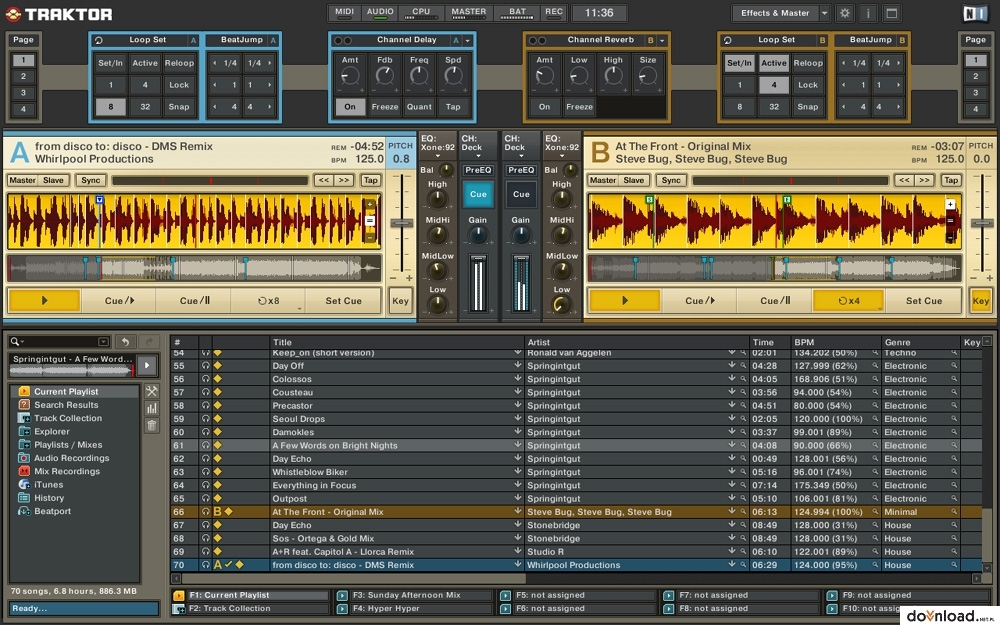
Task: Click the headphone icon on row 70
Action: pyautogui.click(x=205, y=564)
